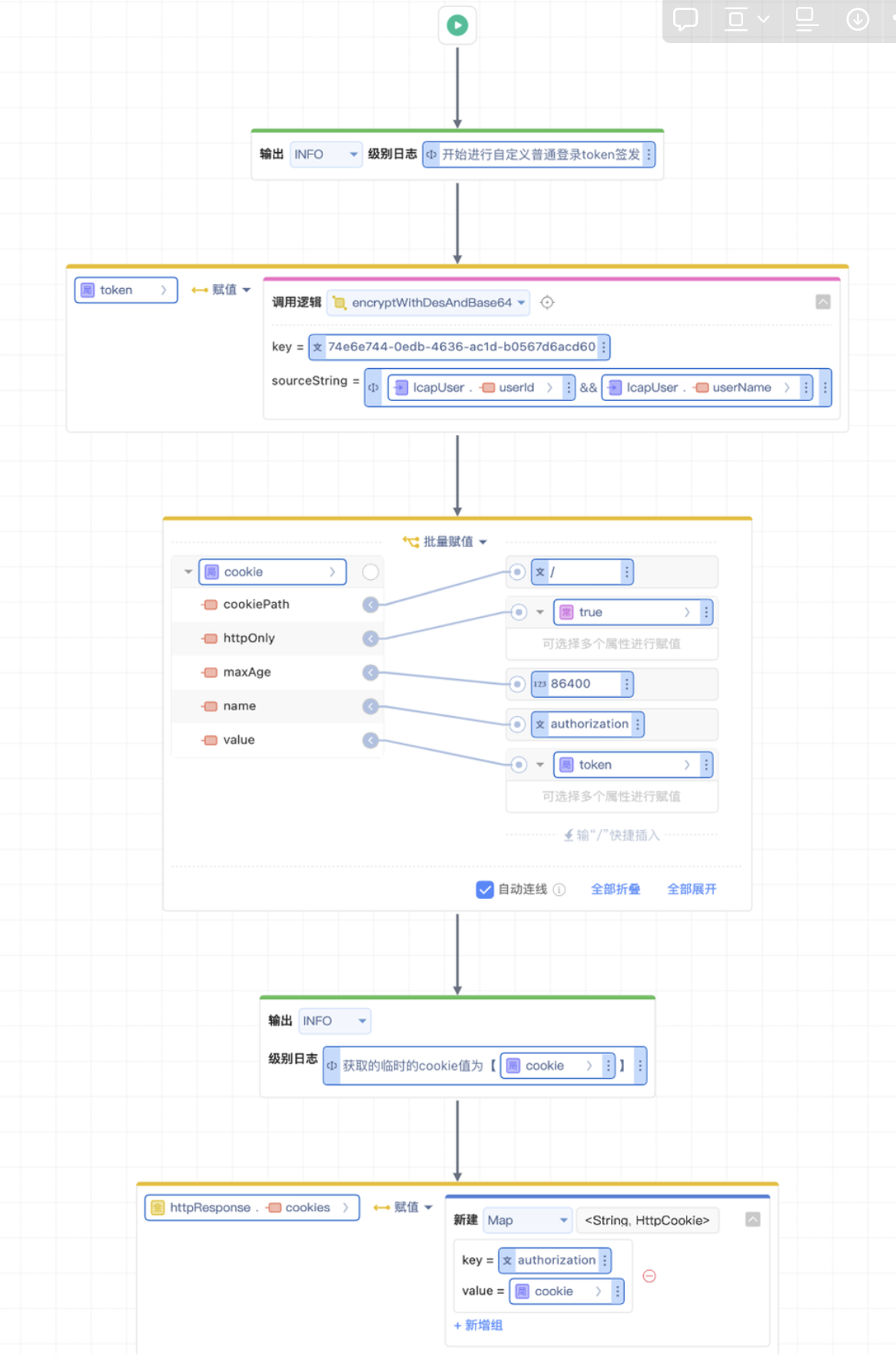Viewport: 896px width, 1363px height.
Task: Add a new key-value group to Map
Action: point(478,1325)
